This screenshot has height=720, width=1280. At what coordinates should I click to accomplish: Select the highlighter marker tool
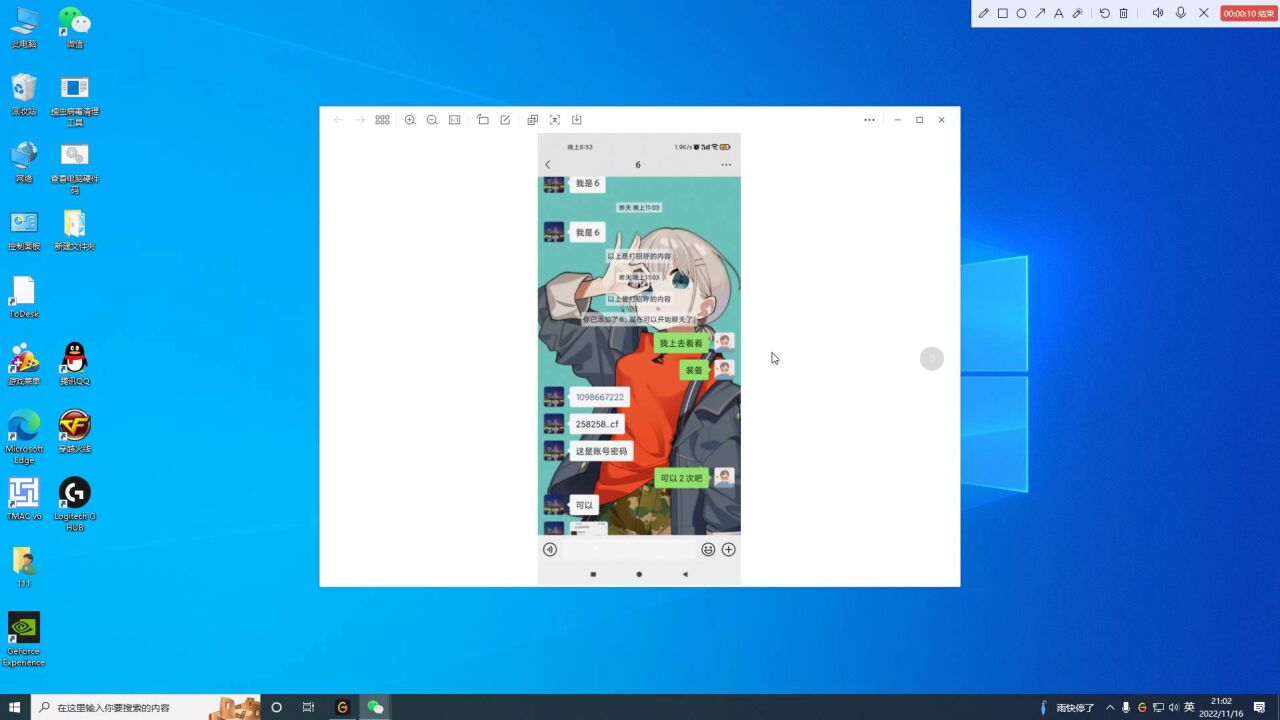1078,13
